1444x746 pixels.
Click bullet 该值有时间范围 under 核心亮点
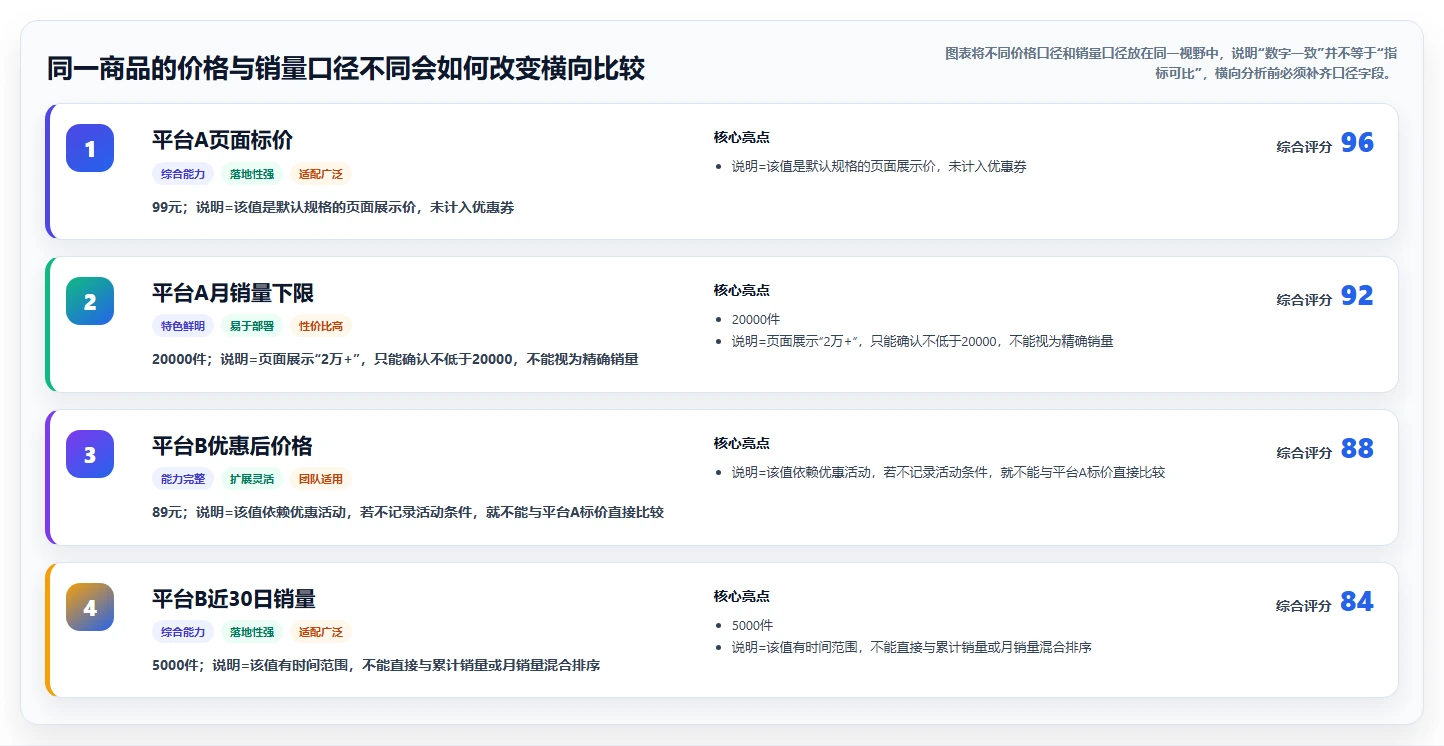tap(911, 648)
